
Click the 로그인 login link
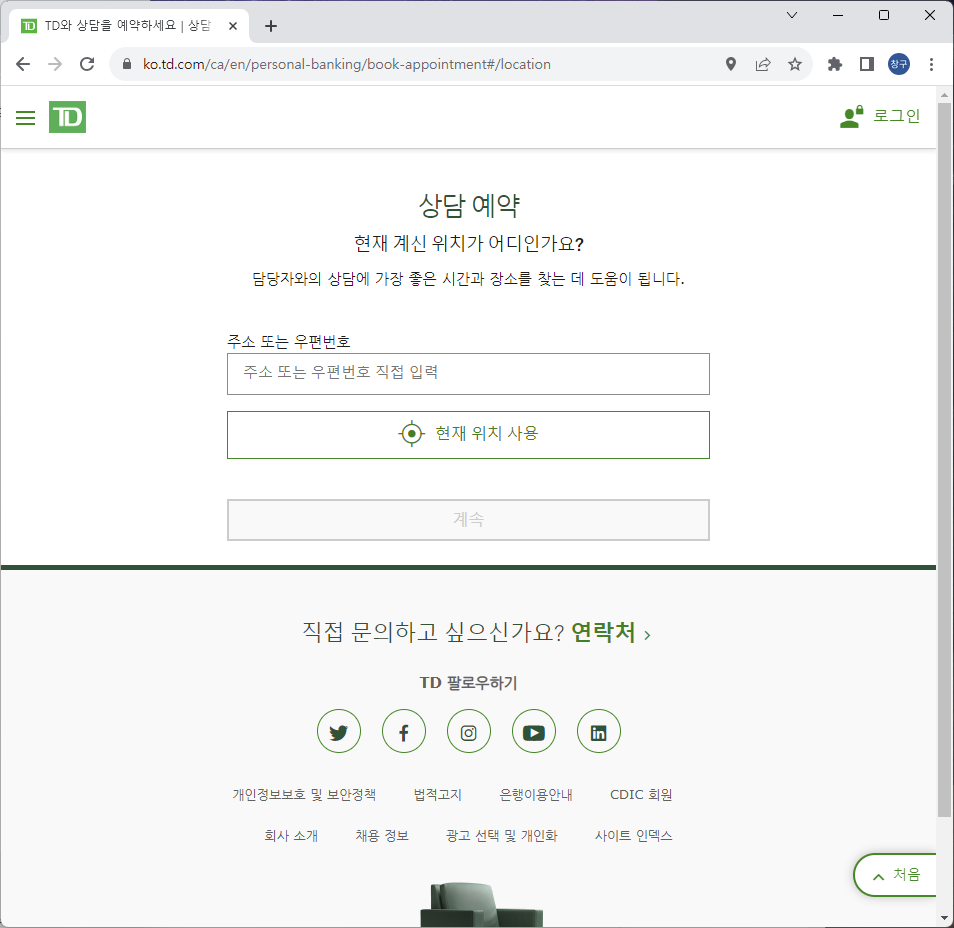(x=896, y=116)
